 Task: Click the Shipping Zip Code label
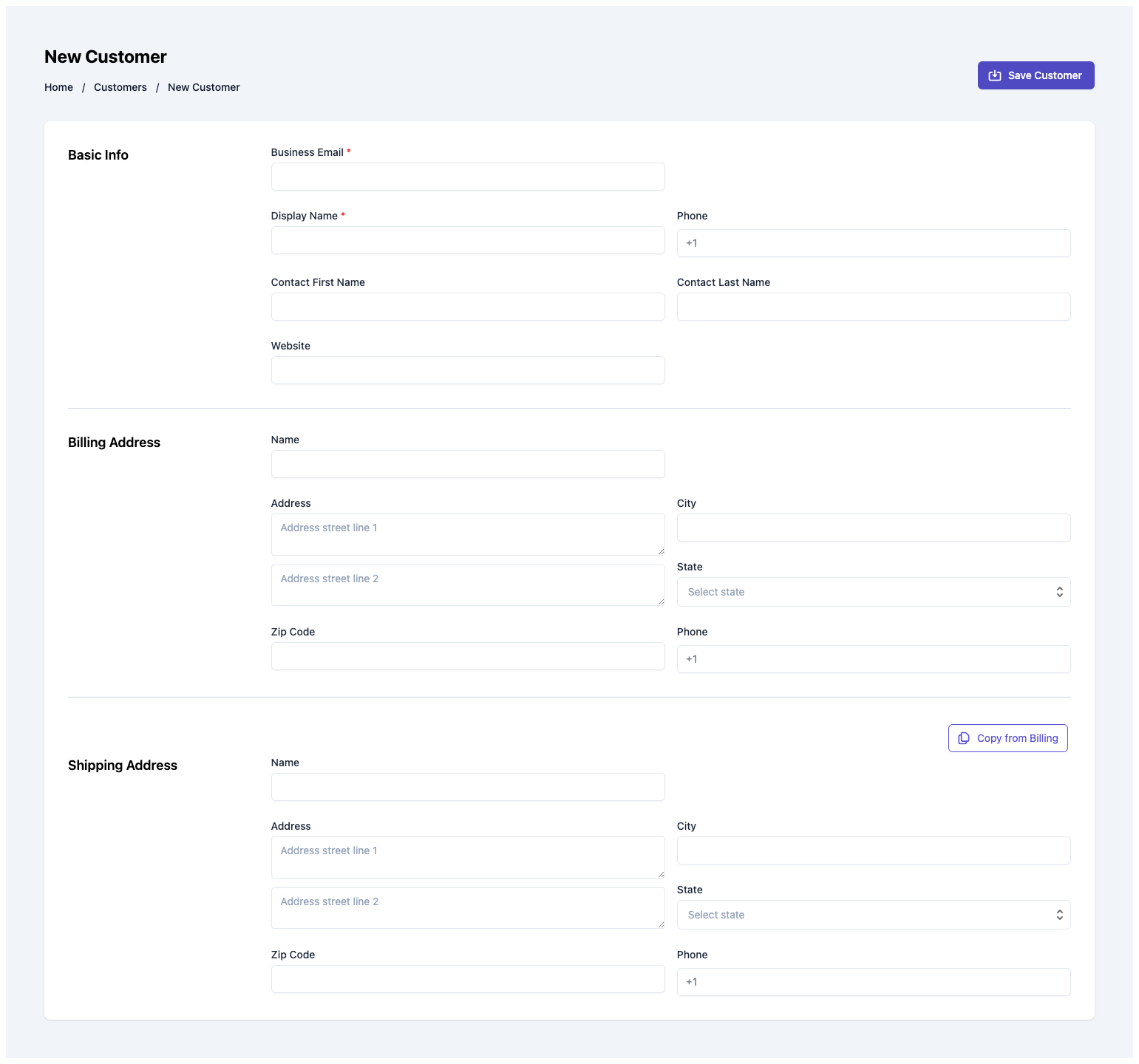[293, 955]
